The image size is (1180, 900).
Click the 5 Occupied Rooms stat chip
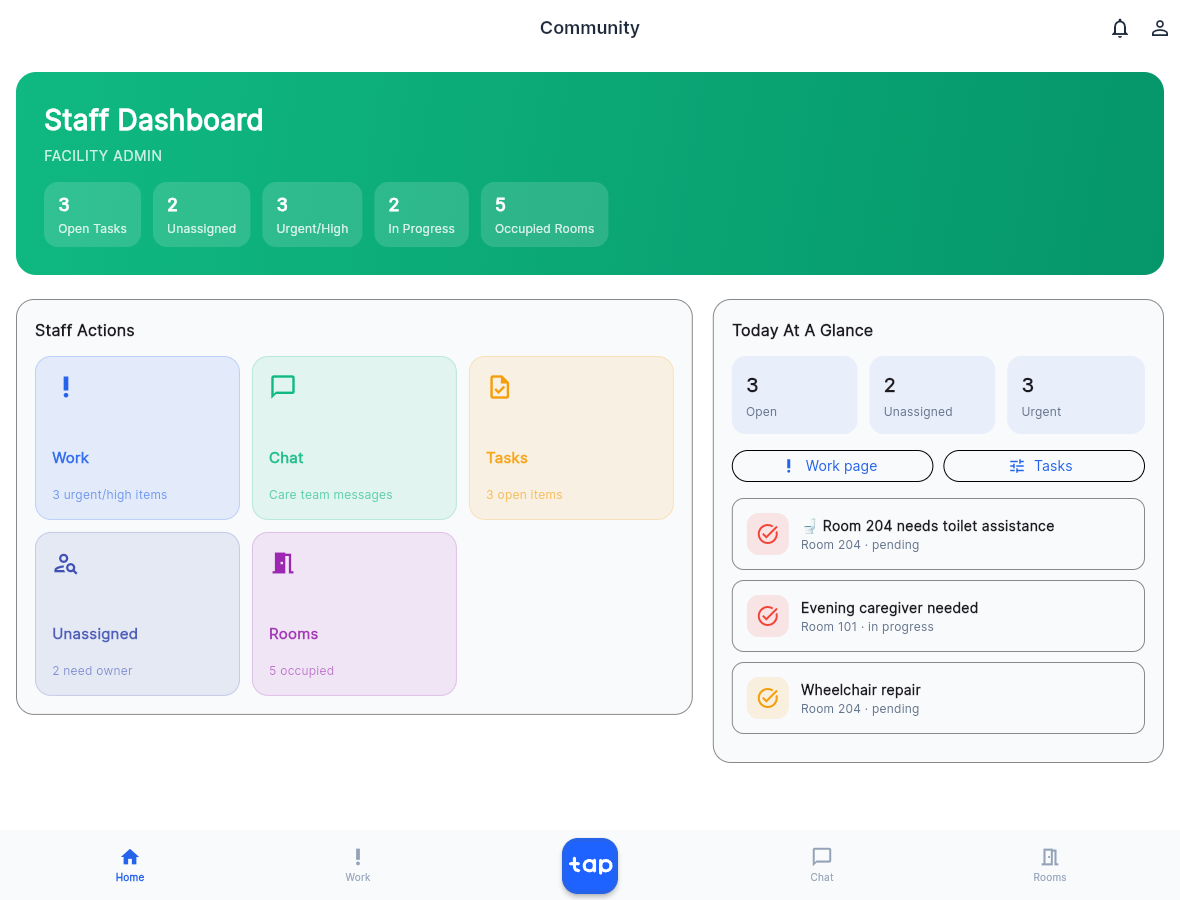(544, 214)
